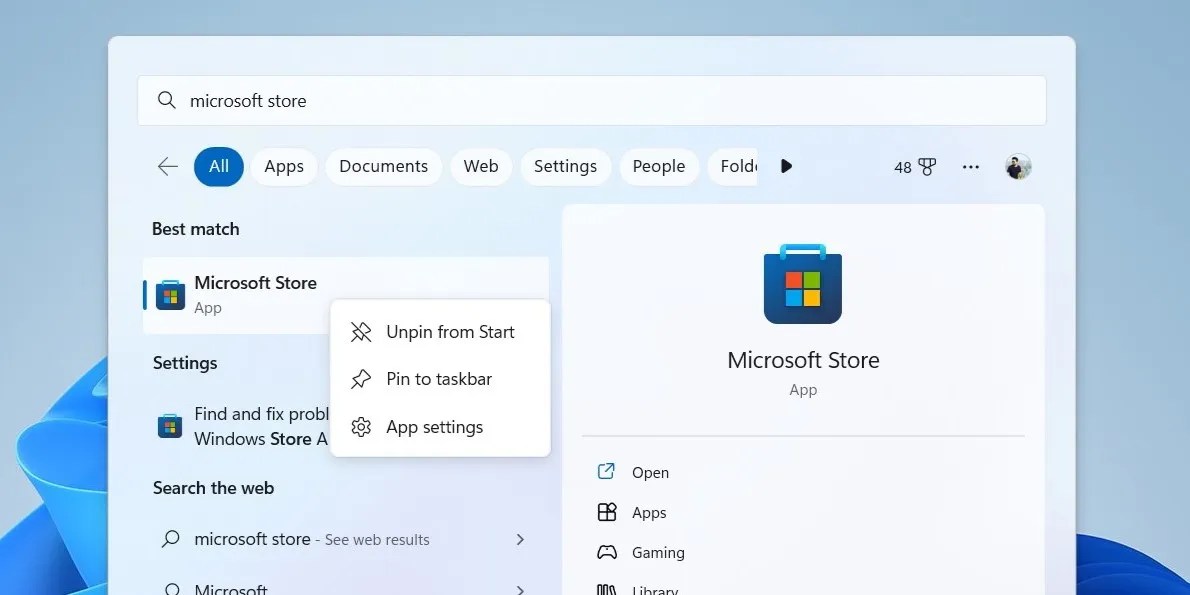Image resolution: width=1190 pixels, height=595 pixels.
Task: Expand more search filters with the right arrow
Action: (786, 166)
